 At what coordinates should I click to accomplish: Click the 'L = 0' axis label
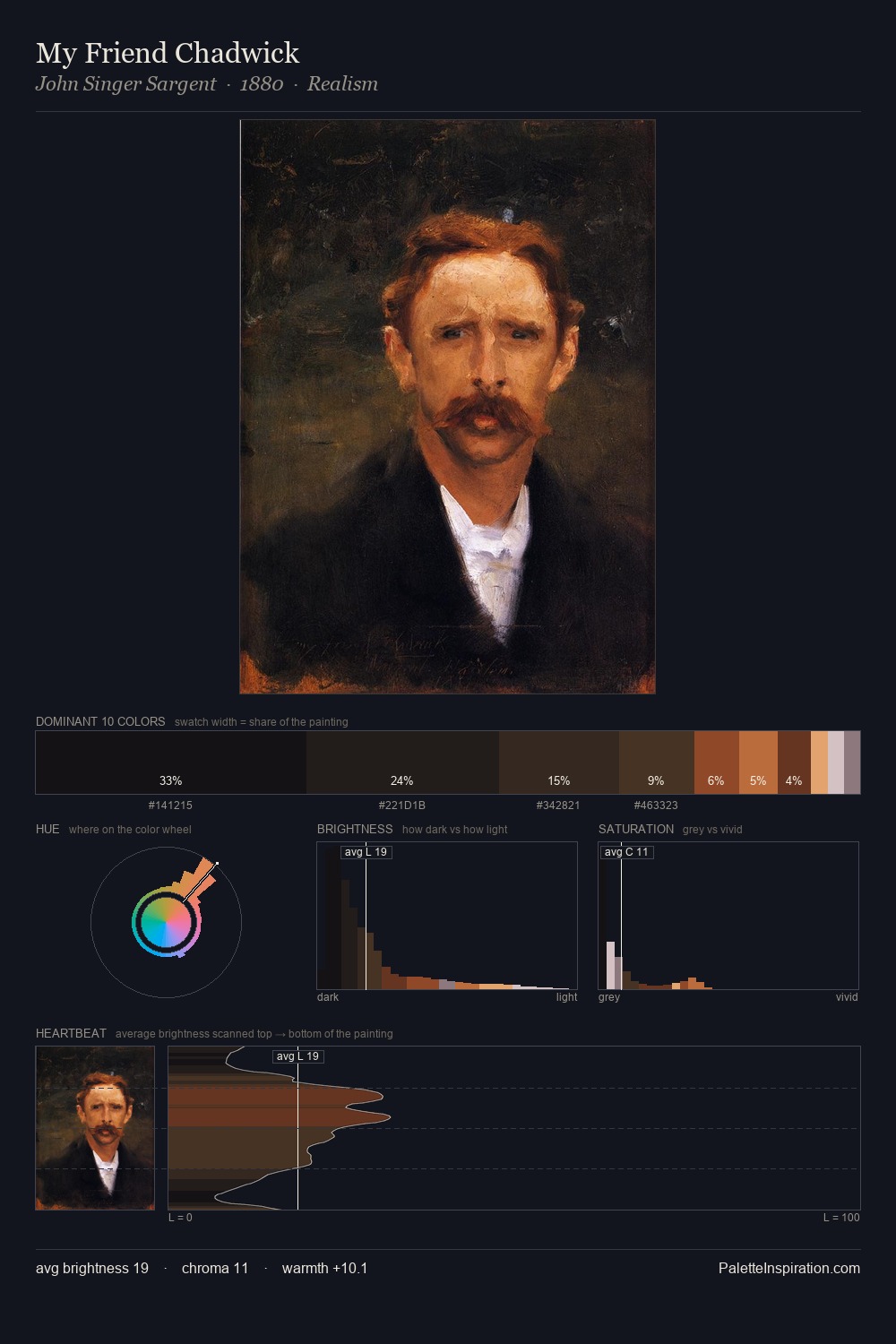click(180, 1218)
